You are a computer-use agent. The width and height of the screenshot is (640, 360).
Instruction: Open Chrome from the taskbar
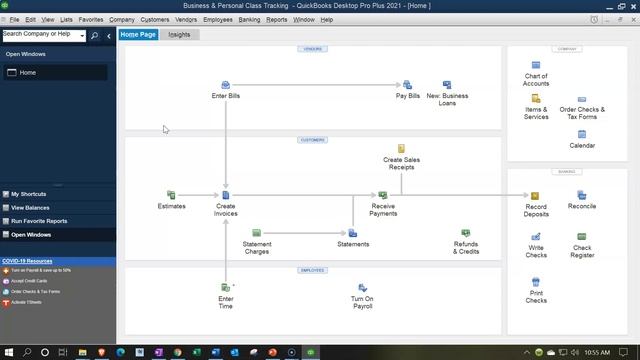pyautogui.click(x=177, y=352)
